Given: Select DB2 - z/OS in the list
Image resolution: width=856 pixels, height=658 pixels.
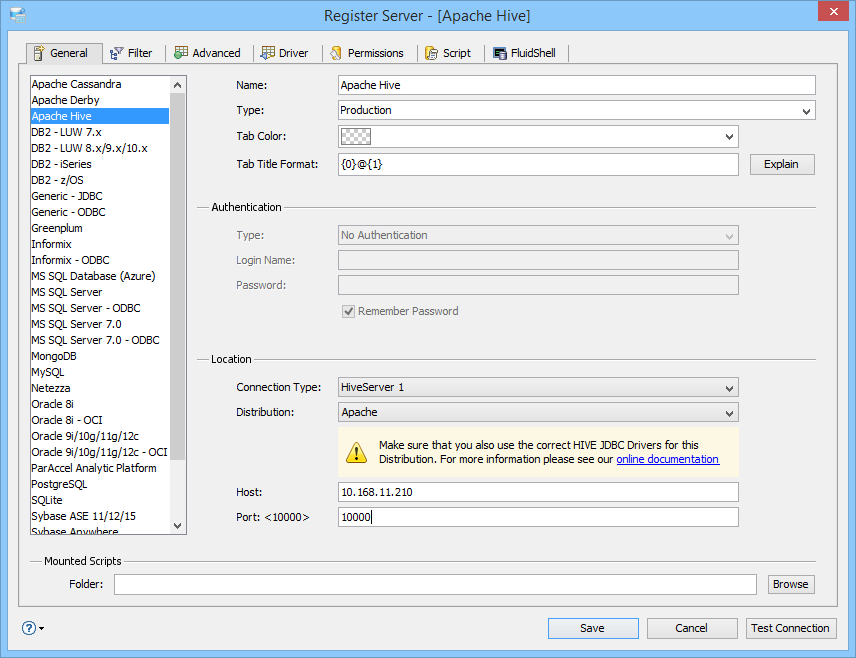Looking at the screenshot, I should (x=100, y=180).
